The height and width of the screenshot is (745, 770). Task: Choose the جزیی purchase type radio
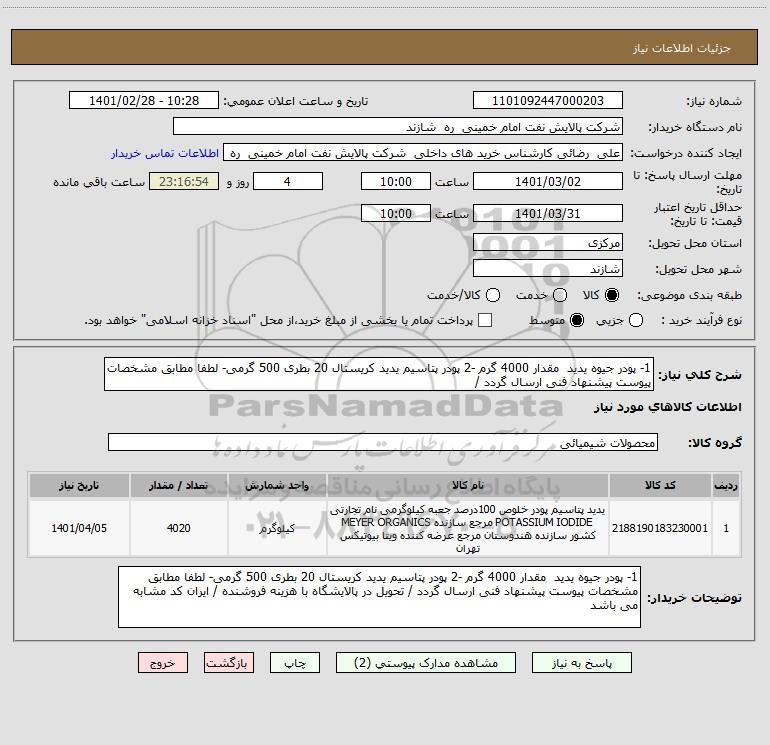636,320
